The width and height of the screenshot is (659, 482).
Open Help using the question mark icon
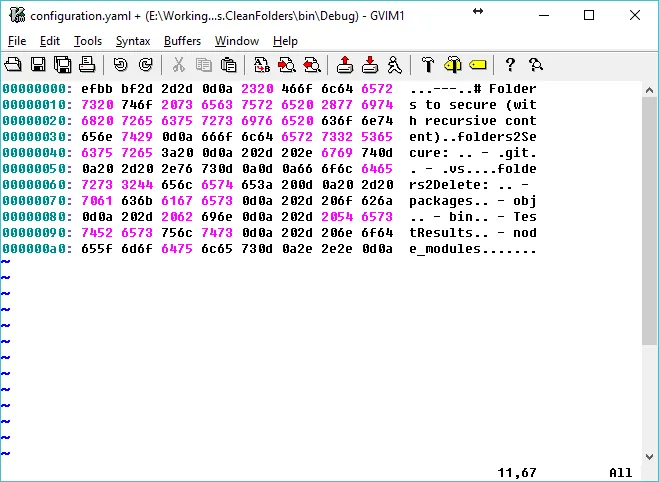click(x=510, y=65)
